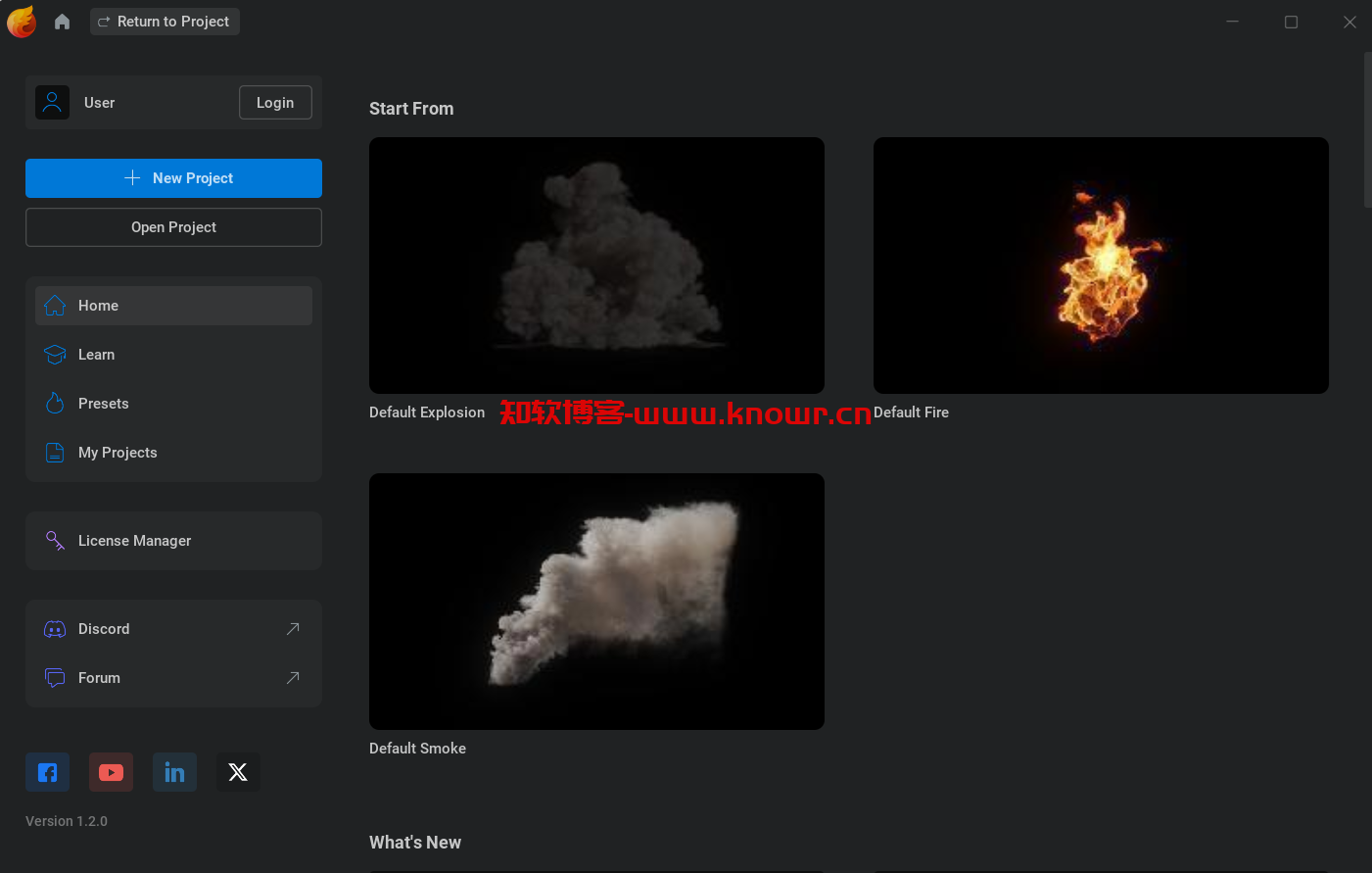The height and width of the screenshot is (873, 1372).
Task: Open License Manager
Action: pos(173,541)
